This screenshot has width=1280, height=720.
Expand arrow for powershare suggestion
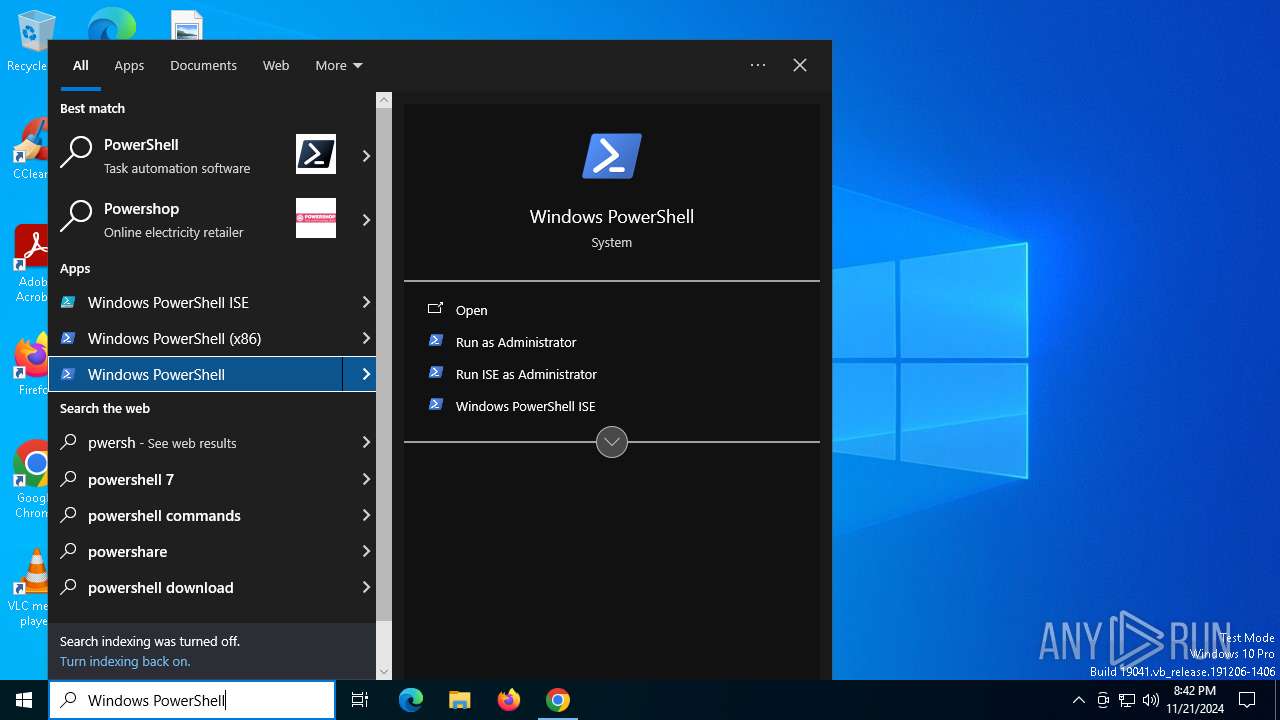click(366, 551)
